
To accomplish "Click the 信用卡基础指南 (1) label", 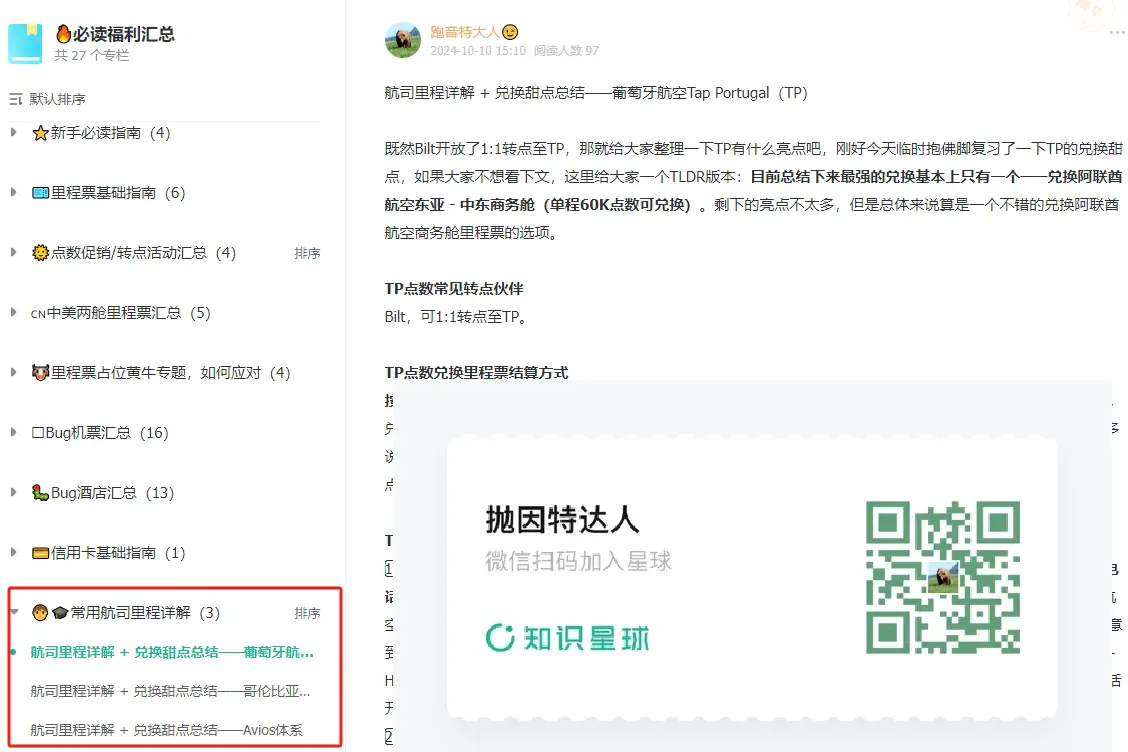I will point(118,553).
